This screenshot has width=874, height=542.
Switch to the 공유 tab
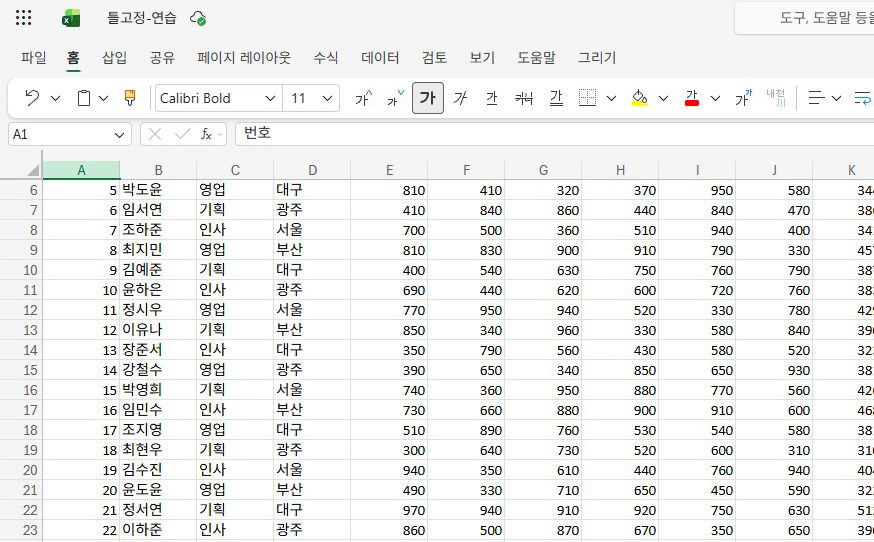(x=162, y=57)
